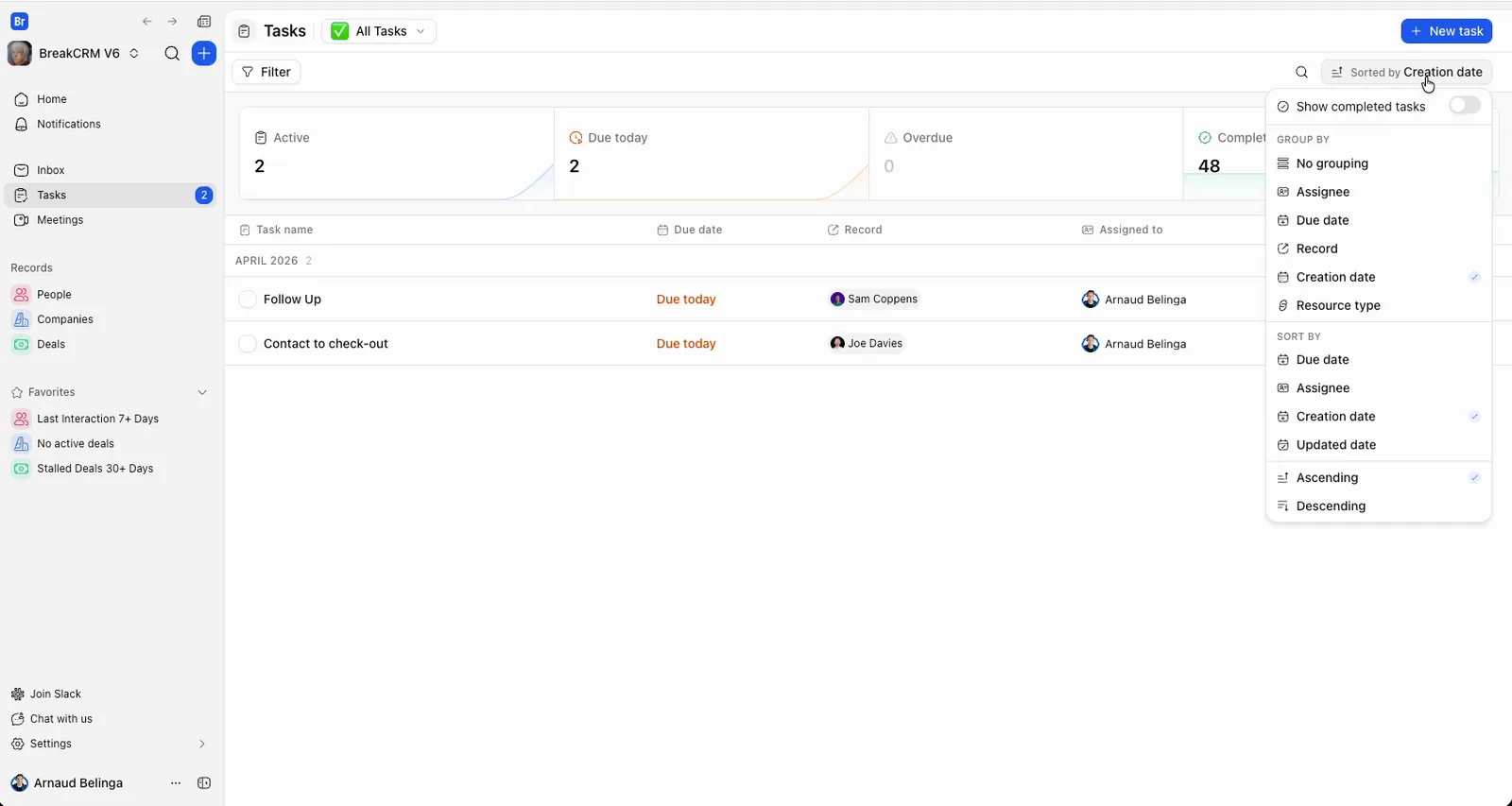Check off Contact to check-out task
The height and width of the screenshot is (806, 1512).
[x=248, y=344]
